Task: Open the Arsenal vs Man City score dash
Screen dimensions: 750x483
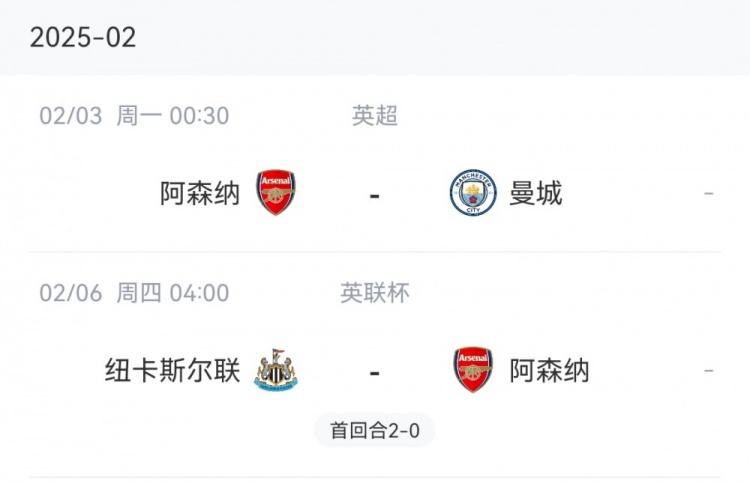Action: tap(375, 195)
